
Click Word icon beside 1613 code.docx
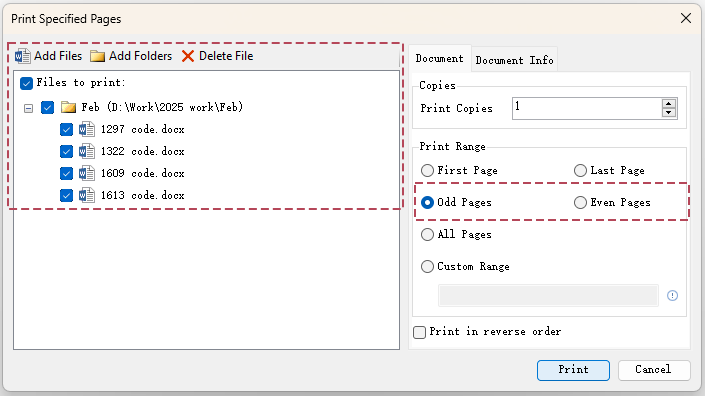[x=87, y=196]
